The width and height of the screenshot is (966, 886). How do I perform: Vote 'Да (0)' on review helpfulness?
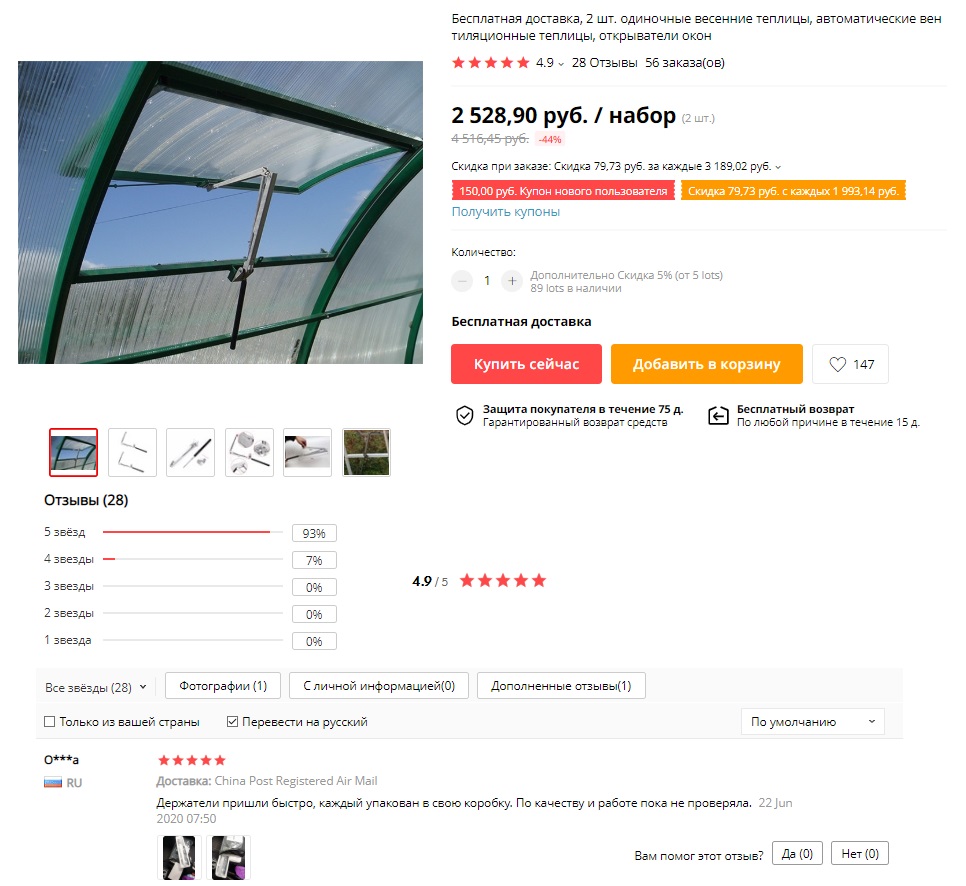pyautogui.click(x=797, y=853)
